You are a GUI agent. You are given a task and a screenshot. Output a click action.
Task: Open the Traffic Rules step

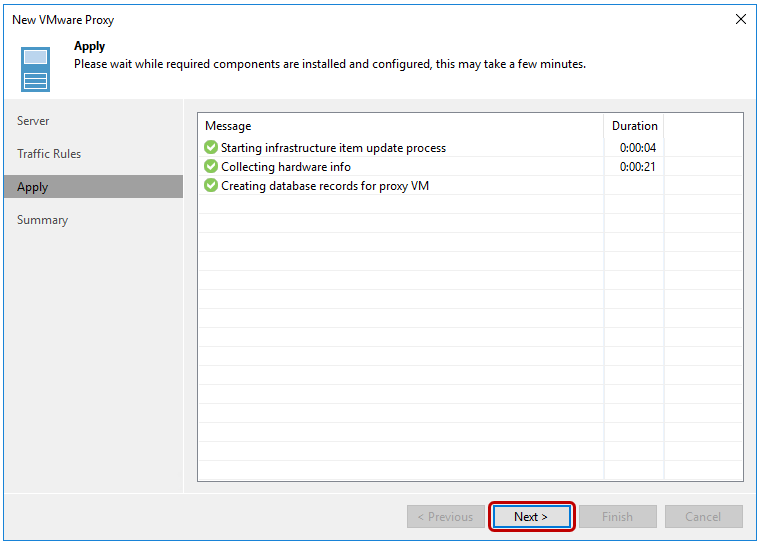pyautogui.click(x=49, y=154)
